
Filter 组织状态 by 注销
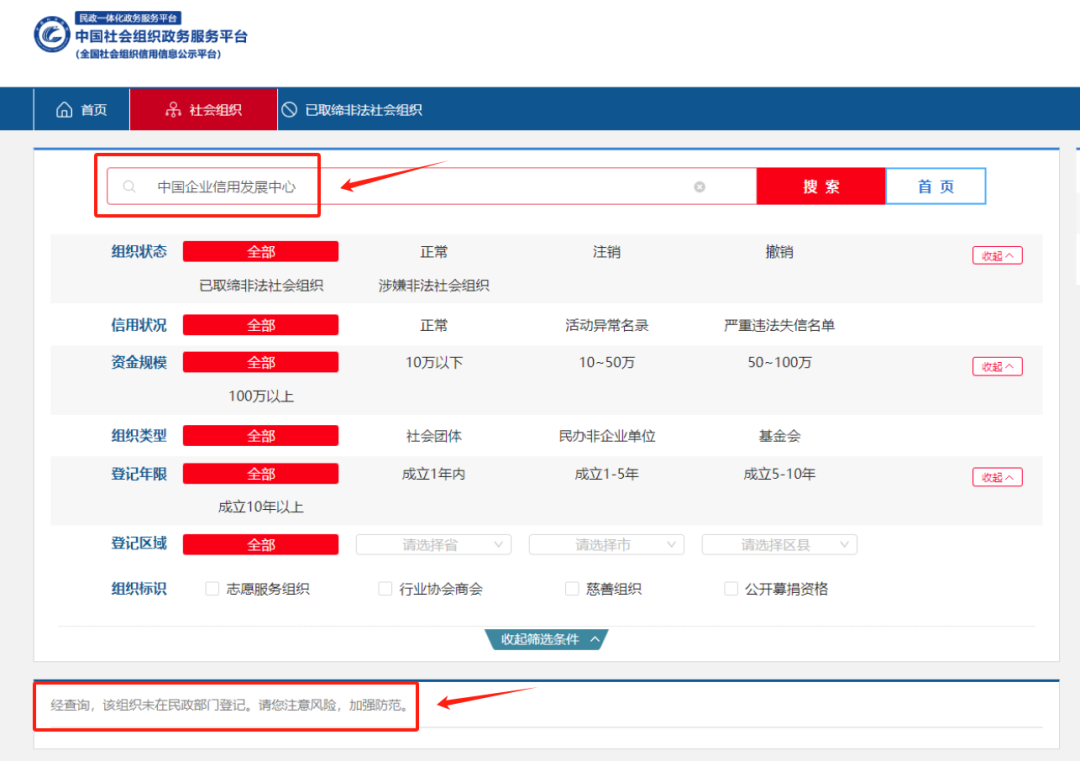tap(607, 252)
